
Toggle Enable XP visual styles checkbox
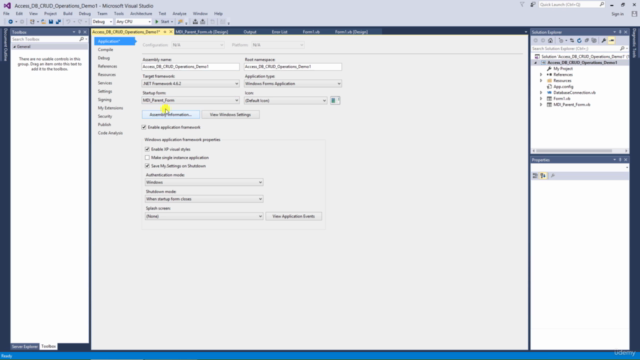[x=147, y=149]
